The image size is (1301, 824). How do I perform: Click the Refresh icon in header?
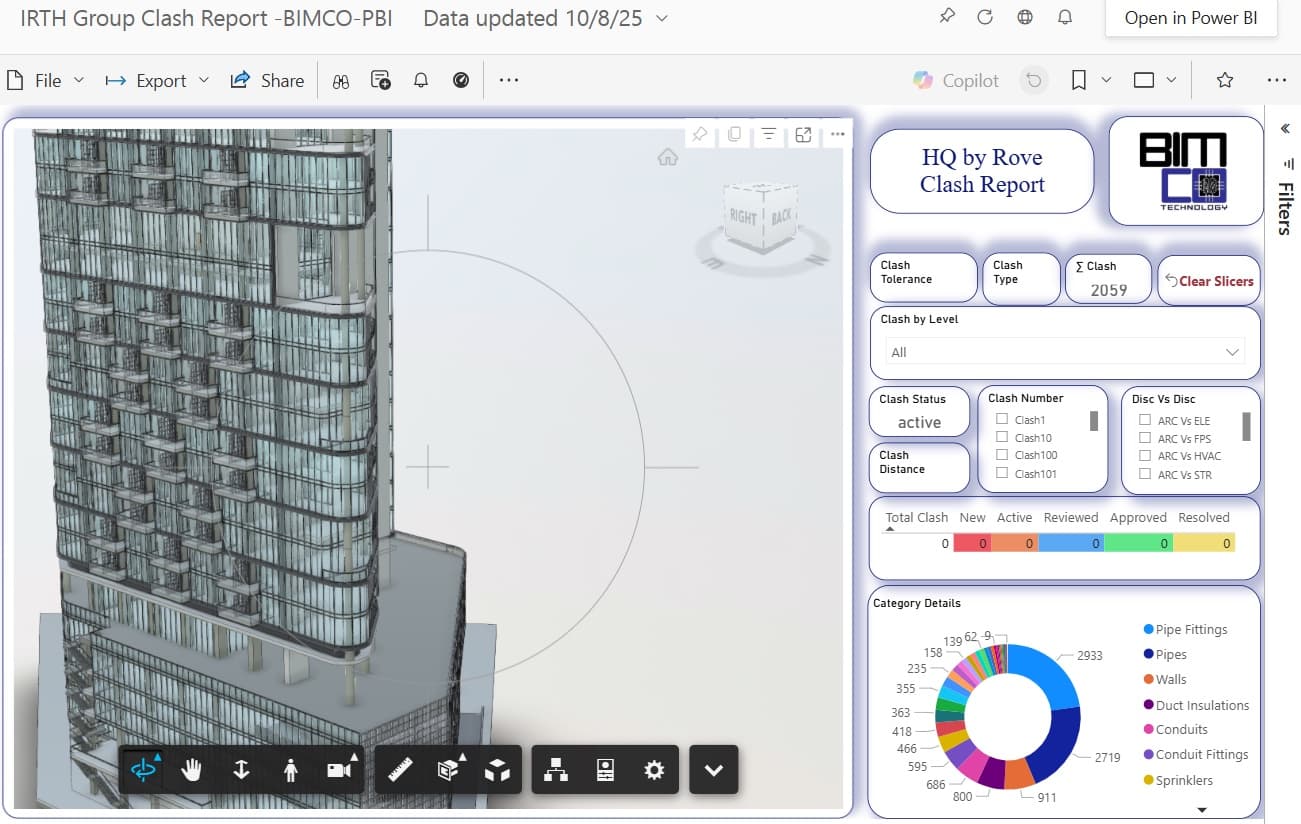coord(985,17)
